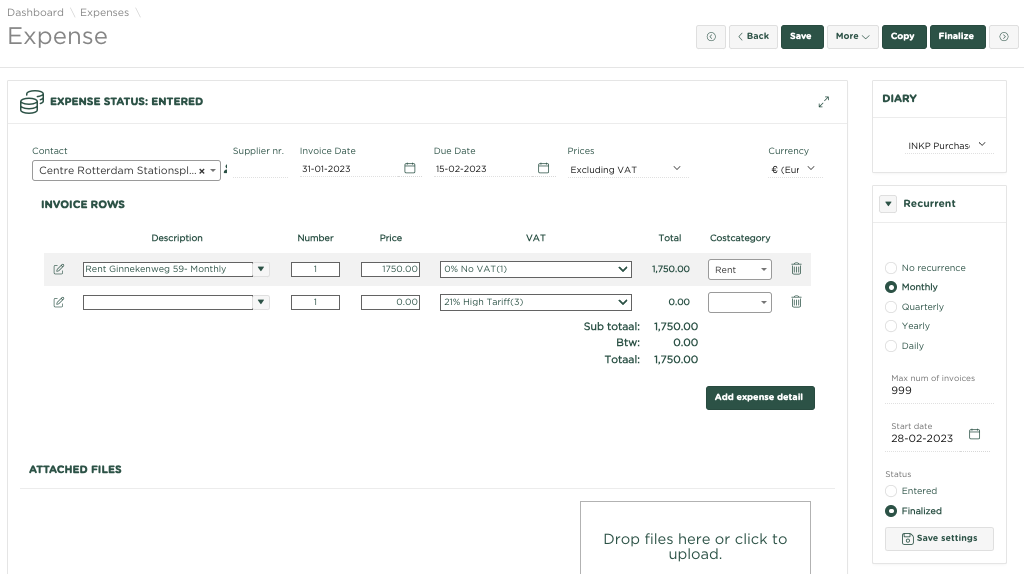The width and height of the screenshot is (1024, 574).
Task: Edit the Rent Ginnekenweg invoice row
Action: [x=59, y=269]
